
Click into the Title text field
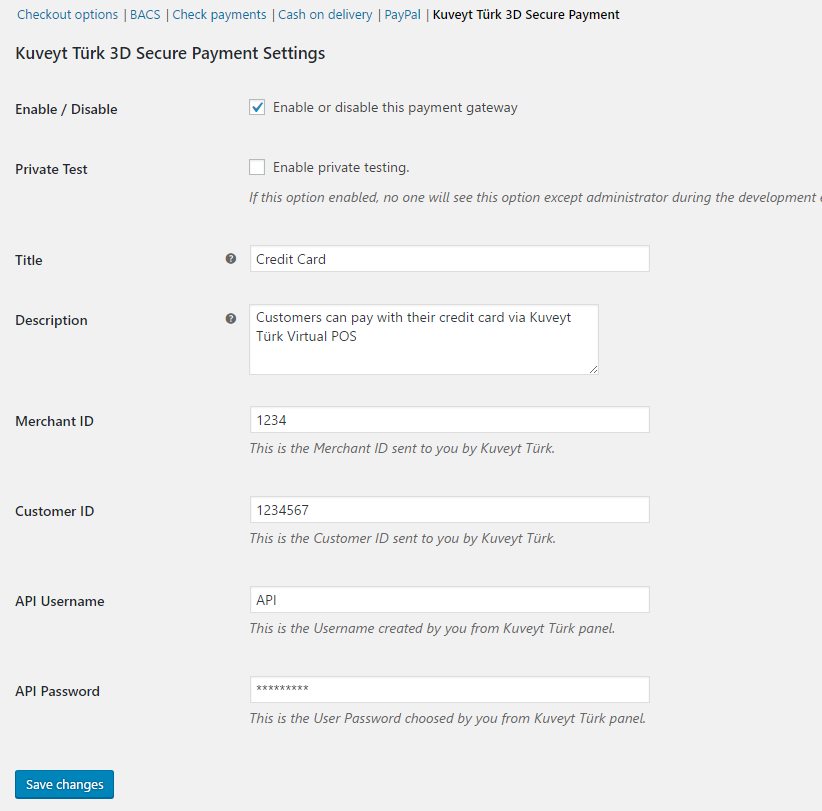tap(449, 259)
